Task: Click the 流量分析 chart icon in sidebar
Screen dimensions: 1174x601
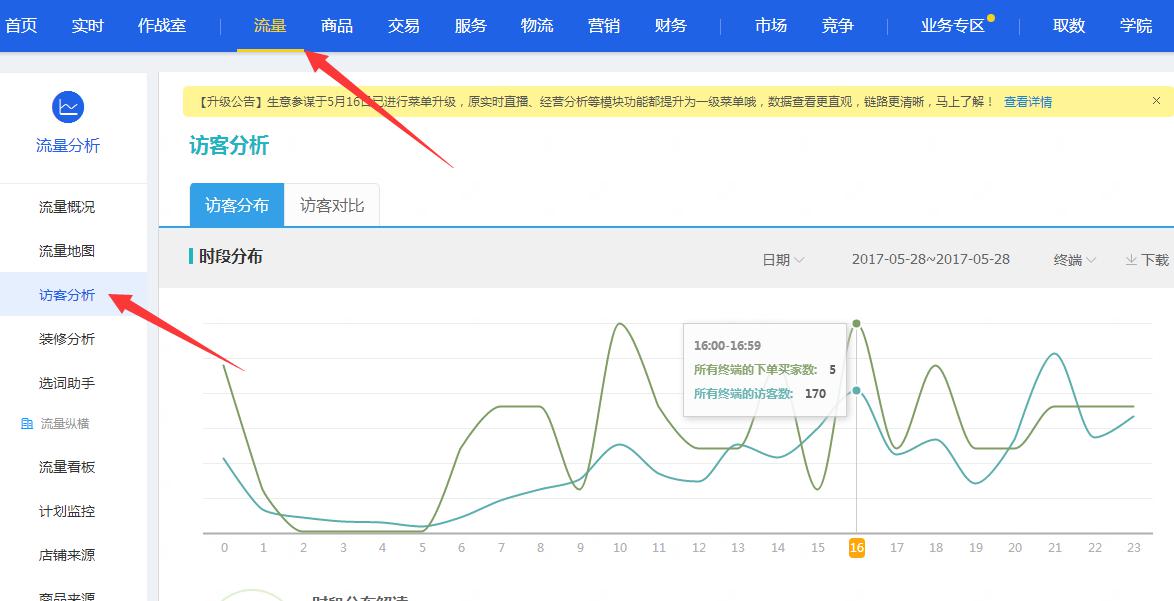Action: coord(67,107)
